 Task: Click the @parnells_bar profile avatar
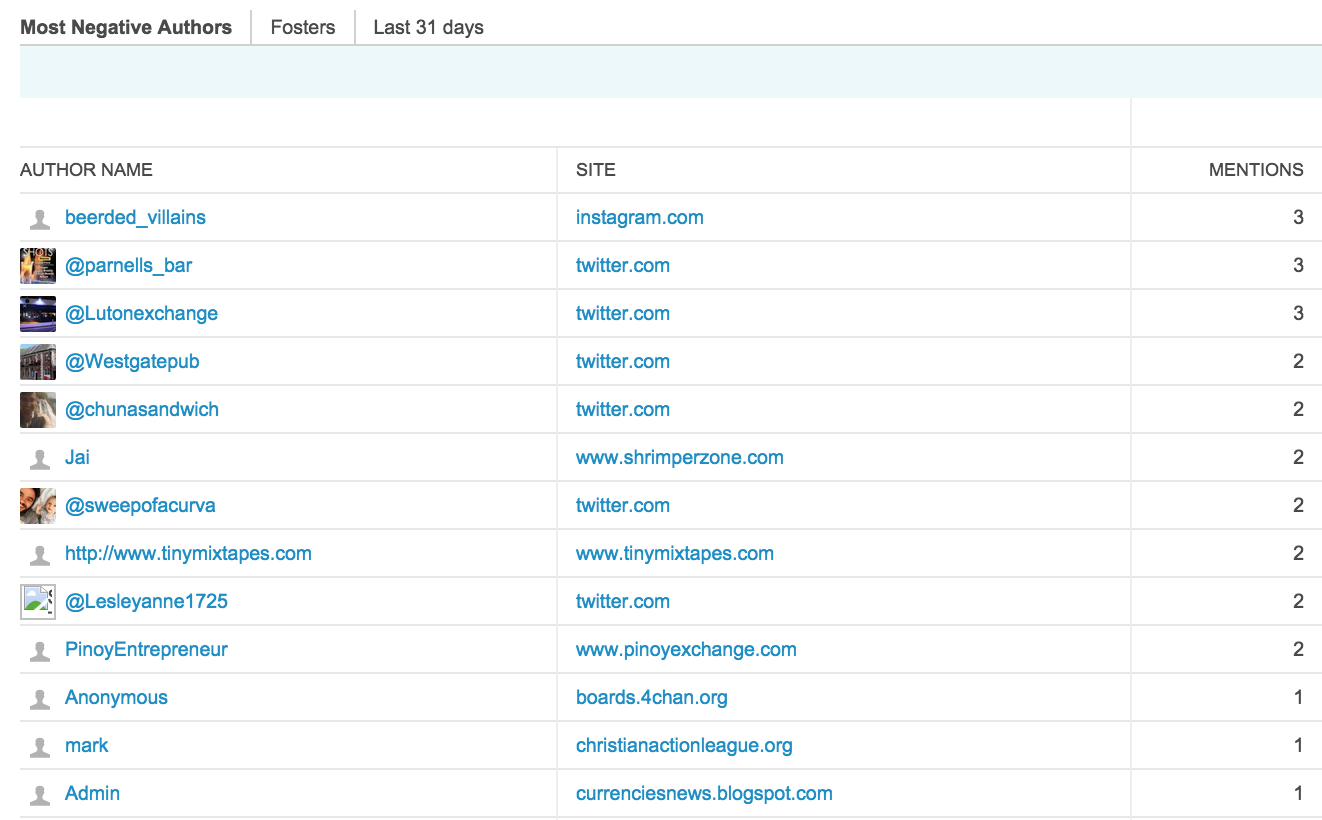(x=38, y=266)
